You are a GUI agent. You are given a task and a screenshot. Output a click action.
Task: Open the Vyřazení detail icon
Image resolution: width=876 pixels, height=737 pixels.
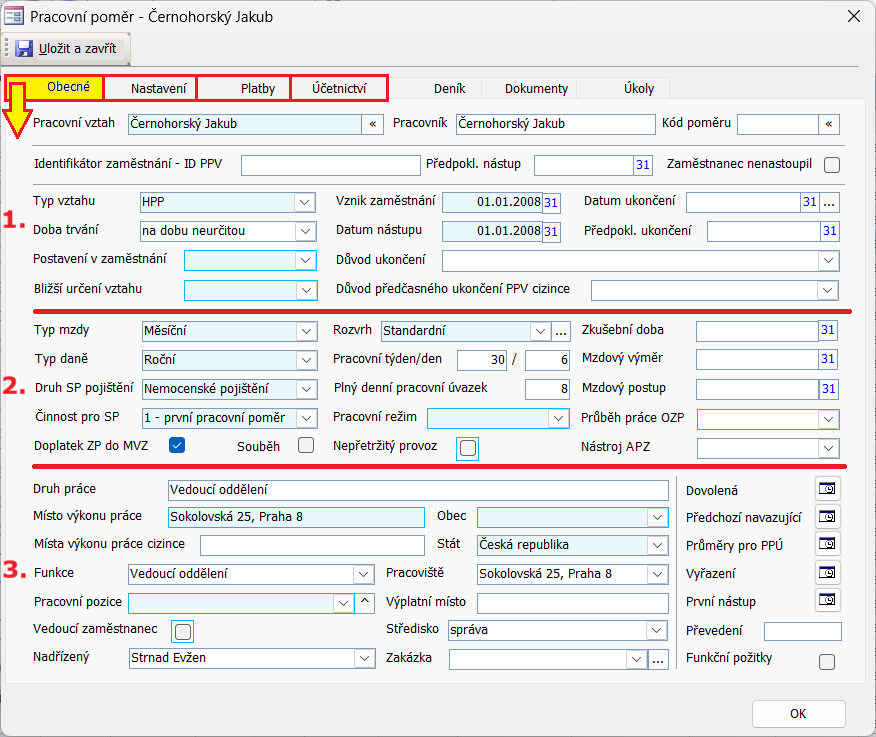(829, 573)
